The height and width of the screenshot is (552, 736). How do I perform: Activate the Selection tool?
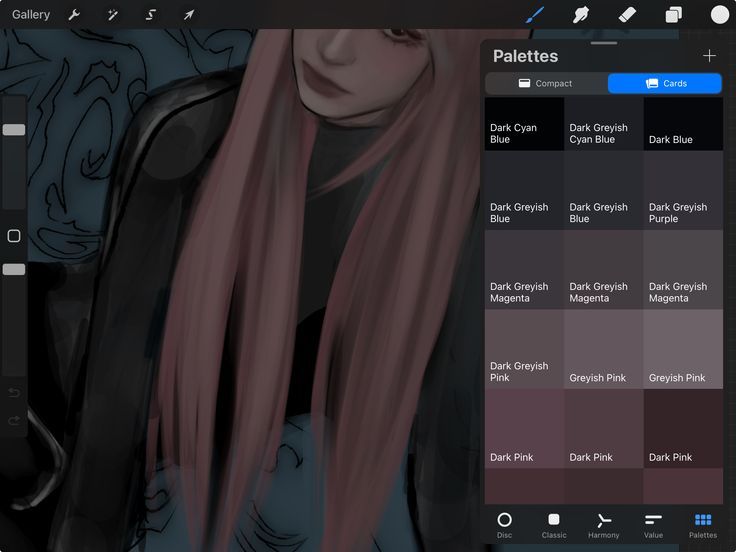[151, 15]
